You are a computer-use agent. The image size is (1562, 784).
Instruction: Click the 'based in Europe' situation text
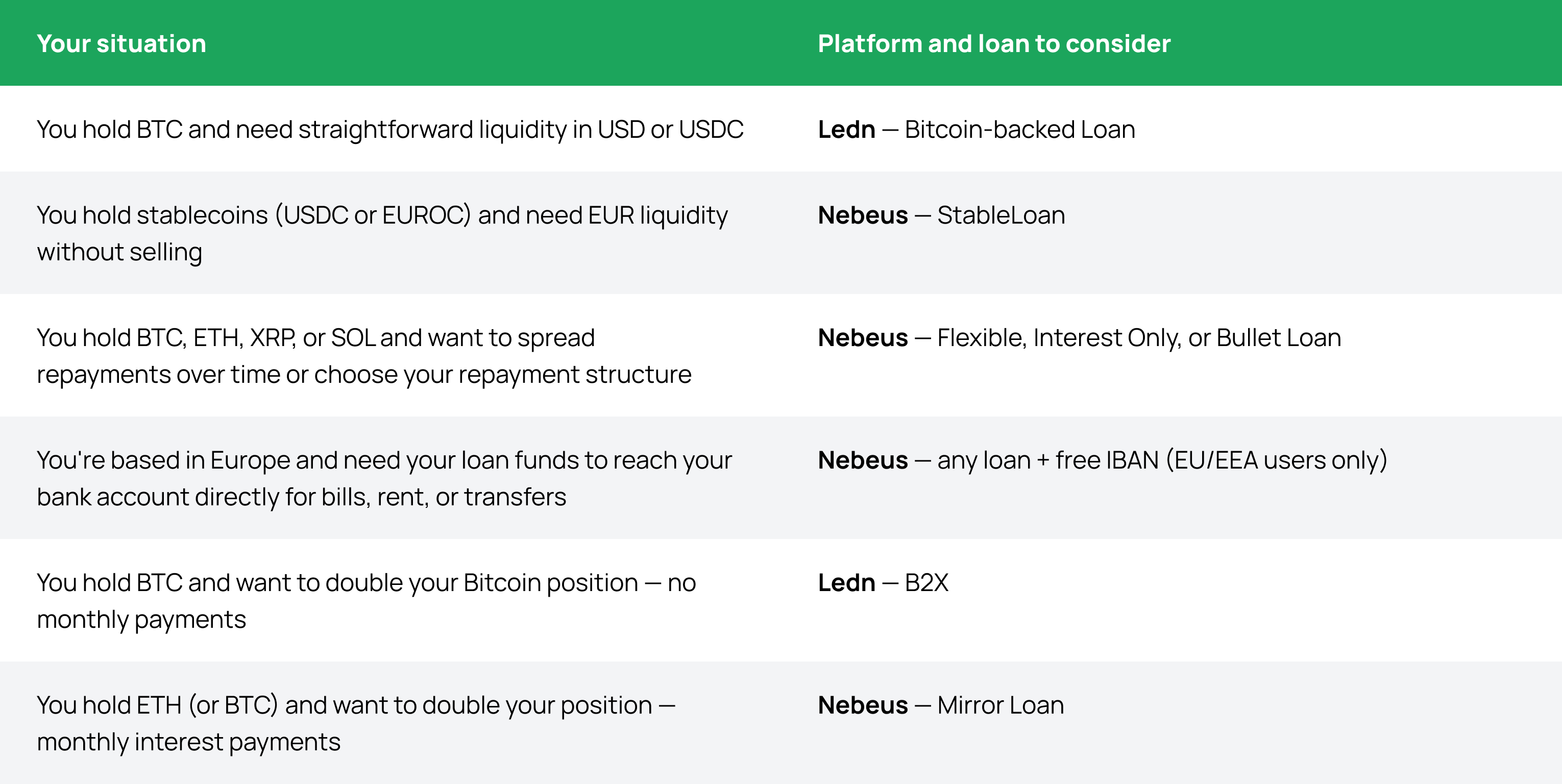[x=384, y=478]
